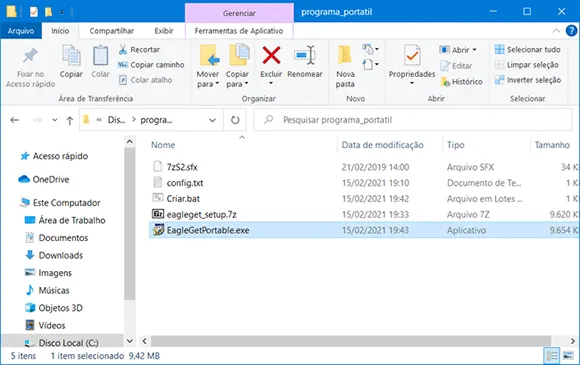Click Recortar scissors icon
This screenshot has height=365, width=580.
click(x=123, y=50)
